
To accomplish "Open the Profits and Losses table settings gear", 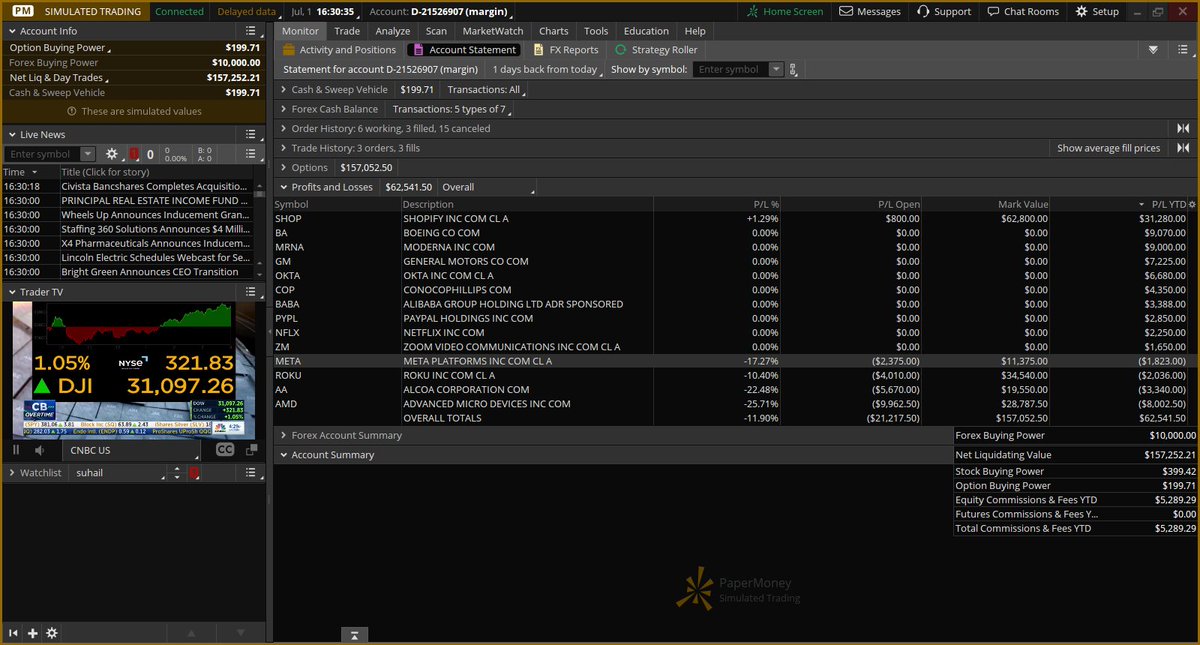I will [x=1191, y=204].
